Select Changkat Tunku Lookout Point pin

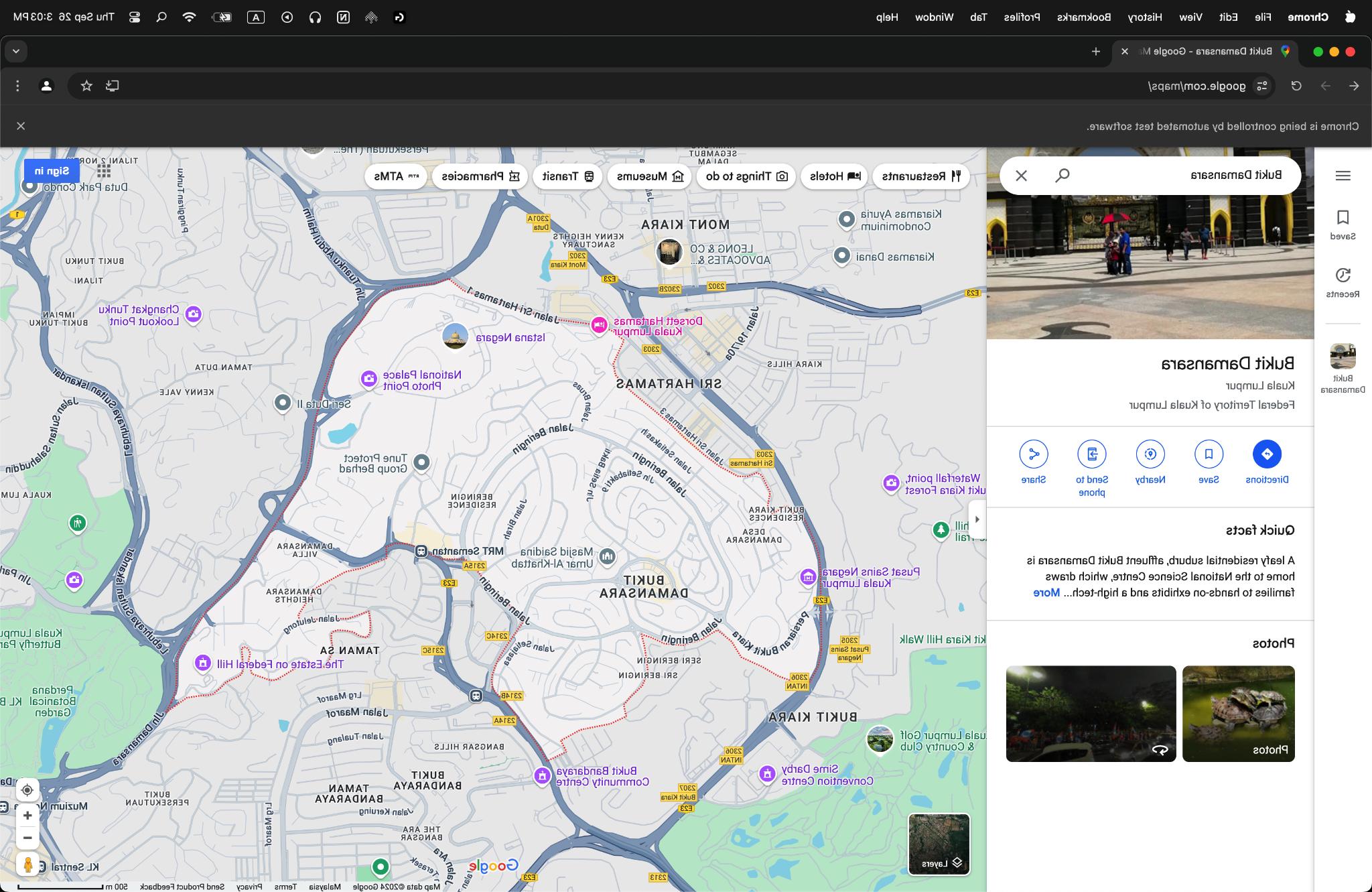tap(194, 314)
